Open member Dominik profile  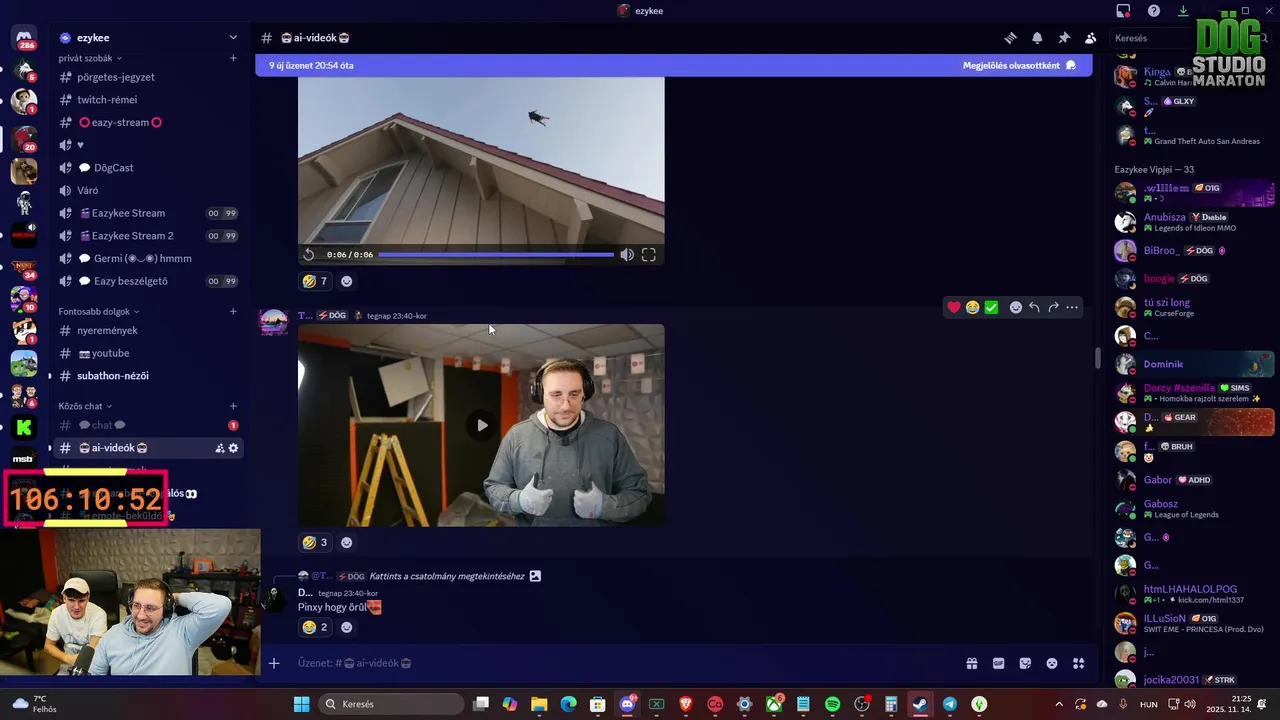point(1193,365)
